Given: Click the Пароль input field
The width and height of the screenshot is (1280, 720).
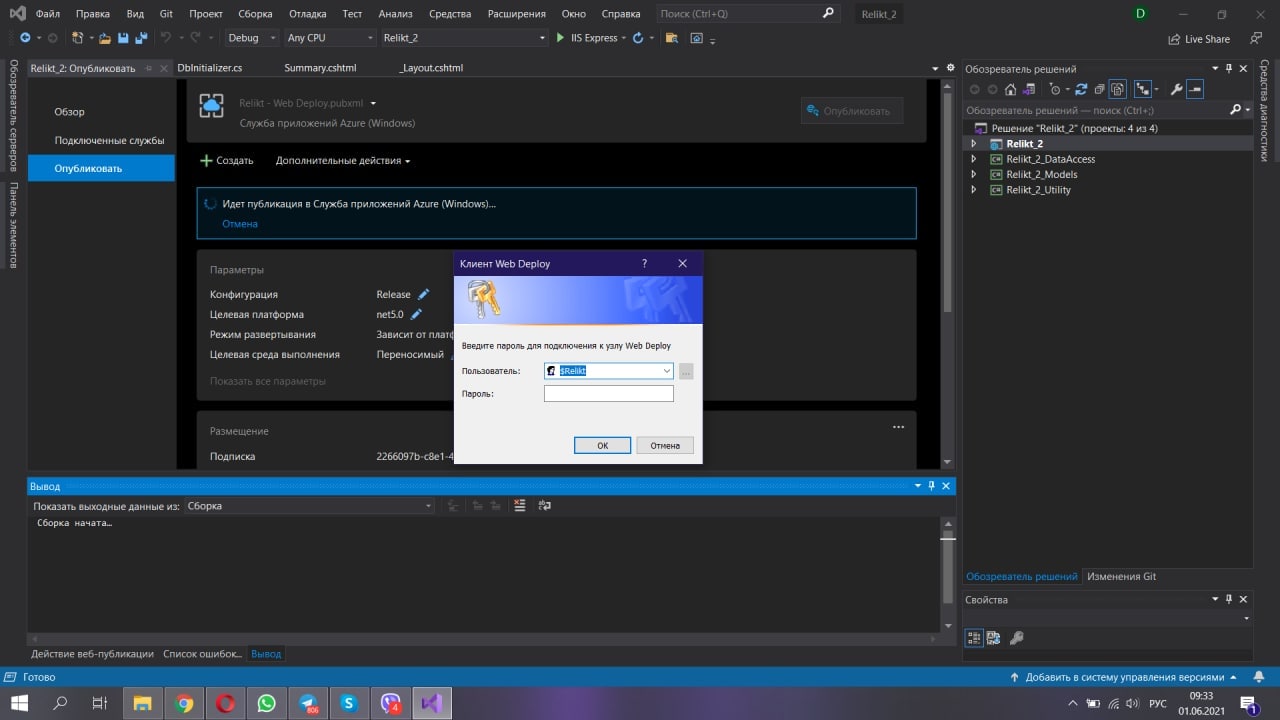Looking at the screenshot, I should pos(609,394).
